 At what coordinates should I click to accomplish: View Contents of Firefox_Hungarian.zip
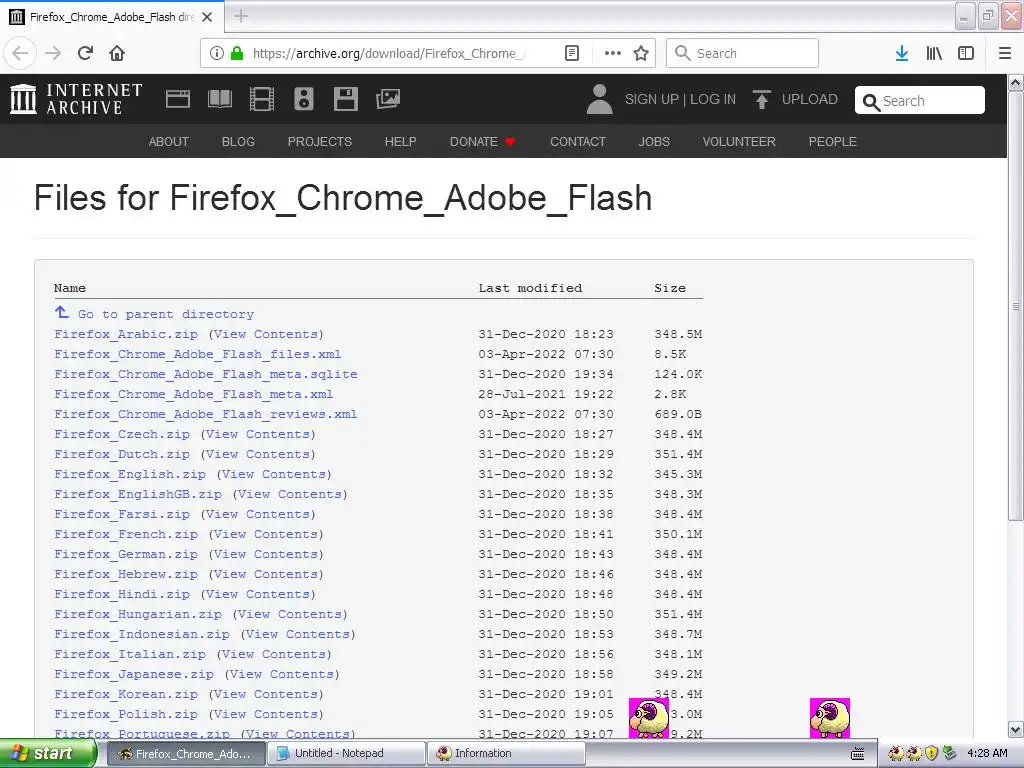[x=289, y=615]
